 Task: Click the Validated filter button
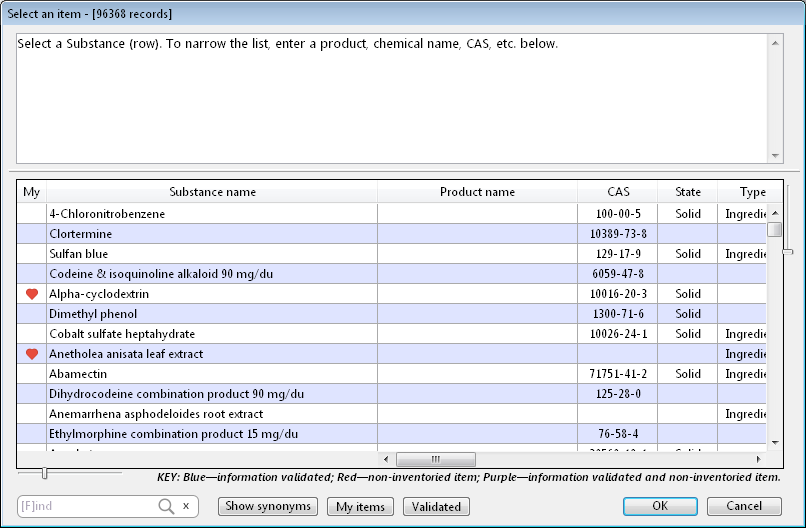436,506
